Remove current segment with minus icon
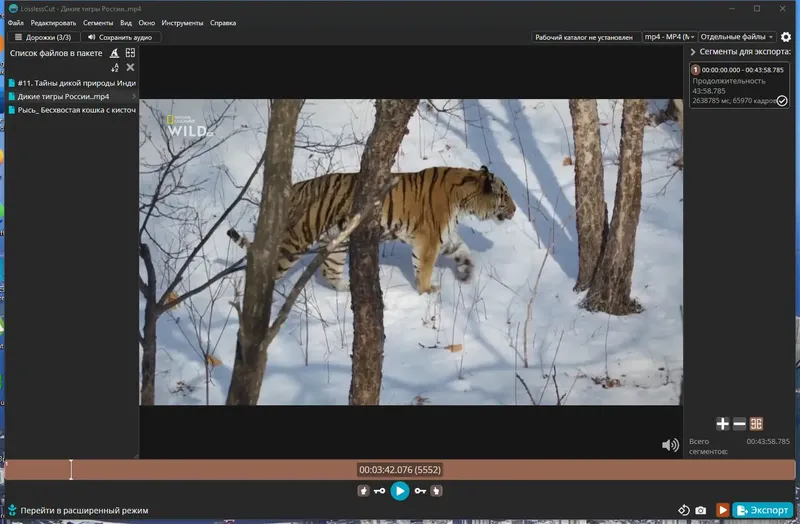This screenshot has width=800, height=524. pos(739,424)
